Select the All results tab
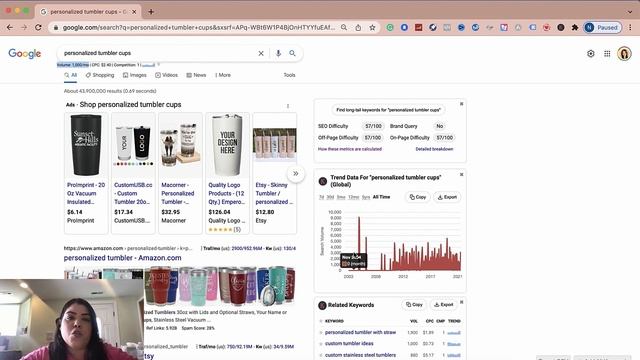Screen dimensions: 640x360 [70, 75]
